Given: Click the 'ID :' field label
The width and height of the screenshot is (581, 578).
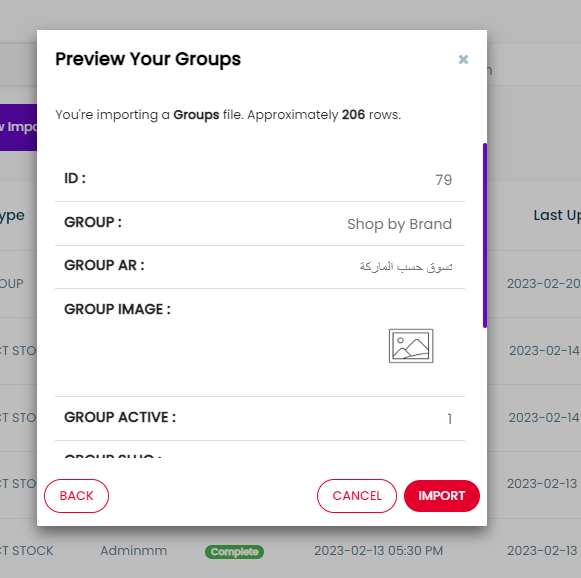Looking at the screenshot, I should click(x=75, y=178).
